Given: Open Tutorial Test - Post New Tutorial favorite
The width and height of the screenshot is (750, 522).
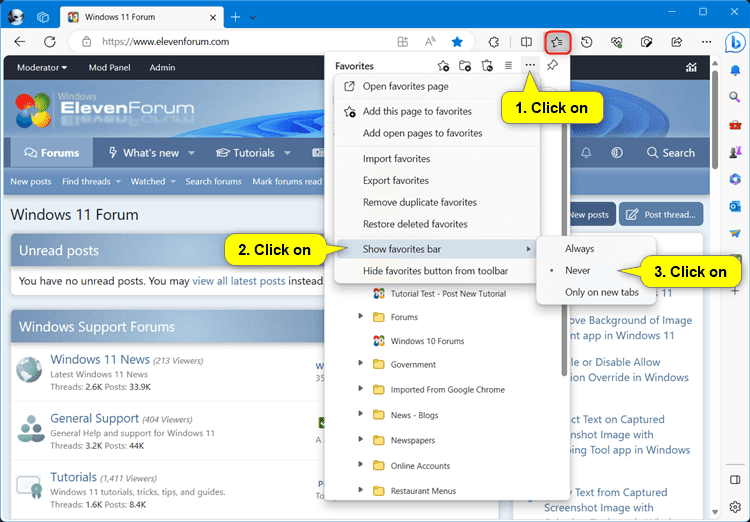Looking at the screenshot, I should [x=439, y=294].
